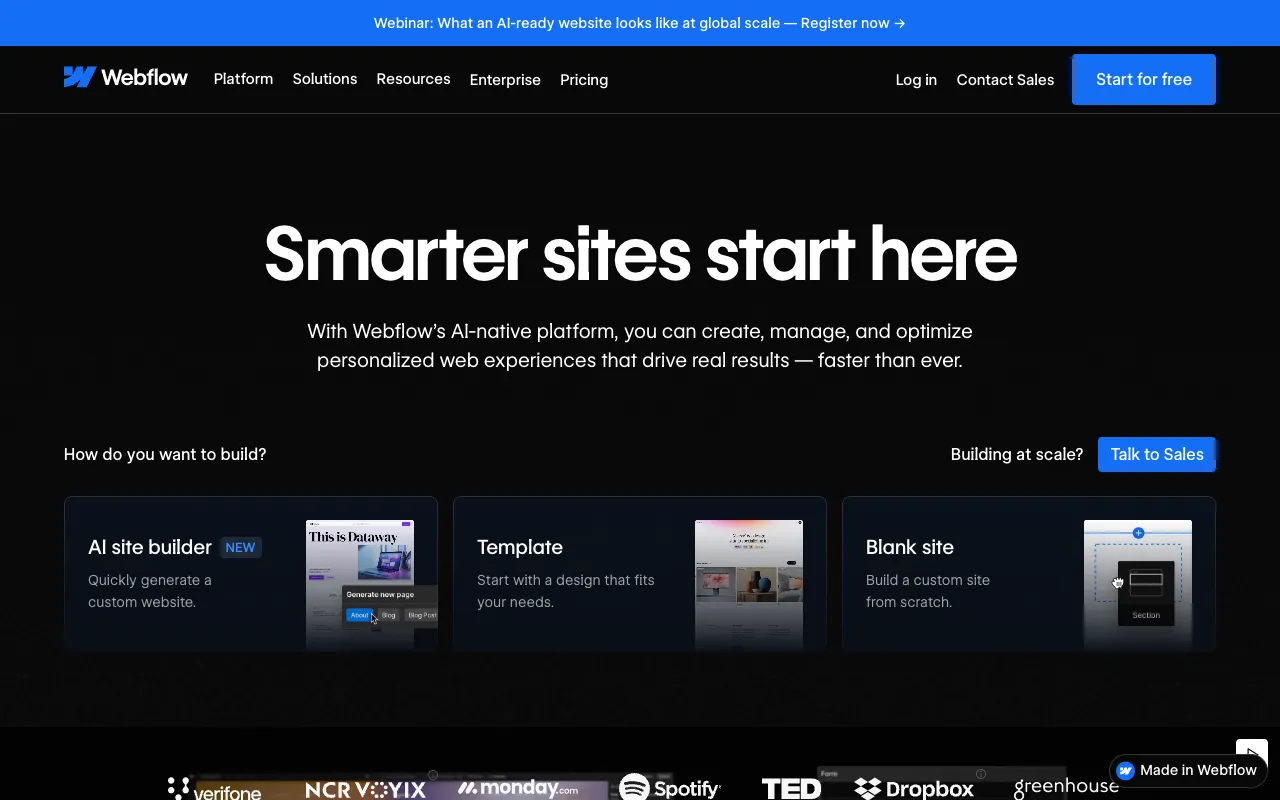Expand the Resources dropdown
Image resolution: width=1280 pixels, height=800 pixels.
[x=413, y=79]
